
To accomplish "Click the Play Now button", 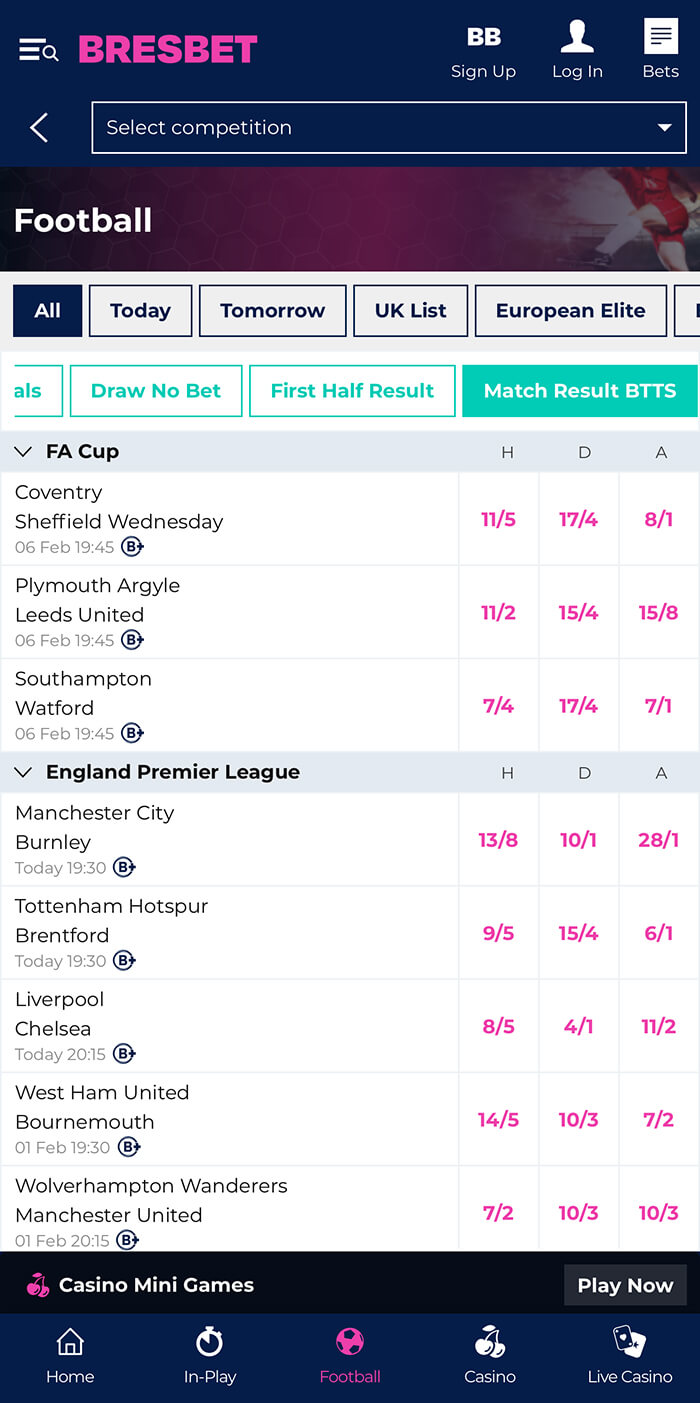I will (x=625, y=1285).
